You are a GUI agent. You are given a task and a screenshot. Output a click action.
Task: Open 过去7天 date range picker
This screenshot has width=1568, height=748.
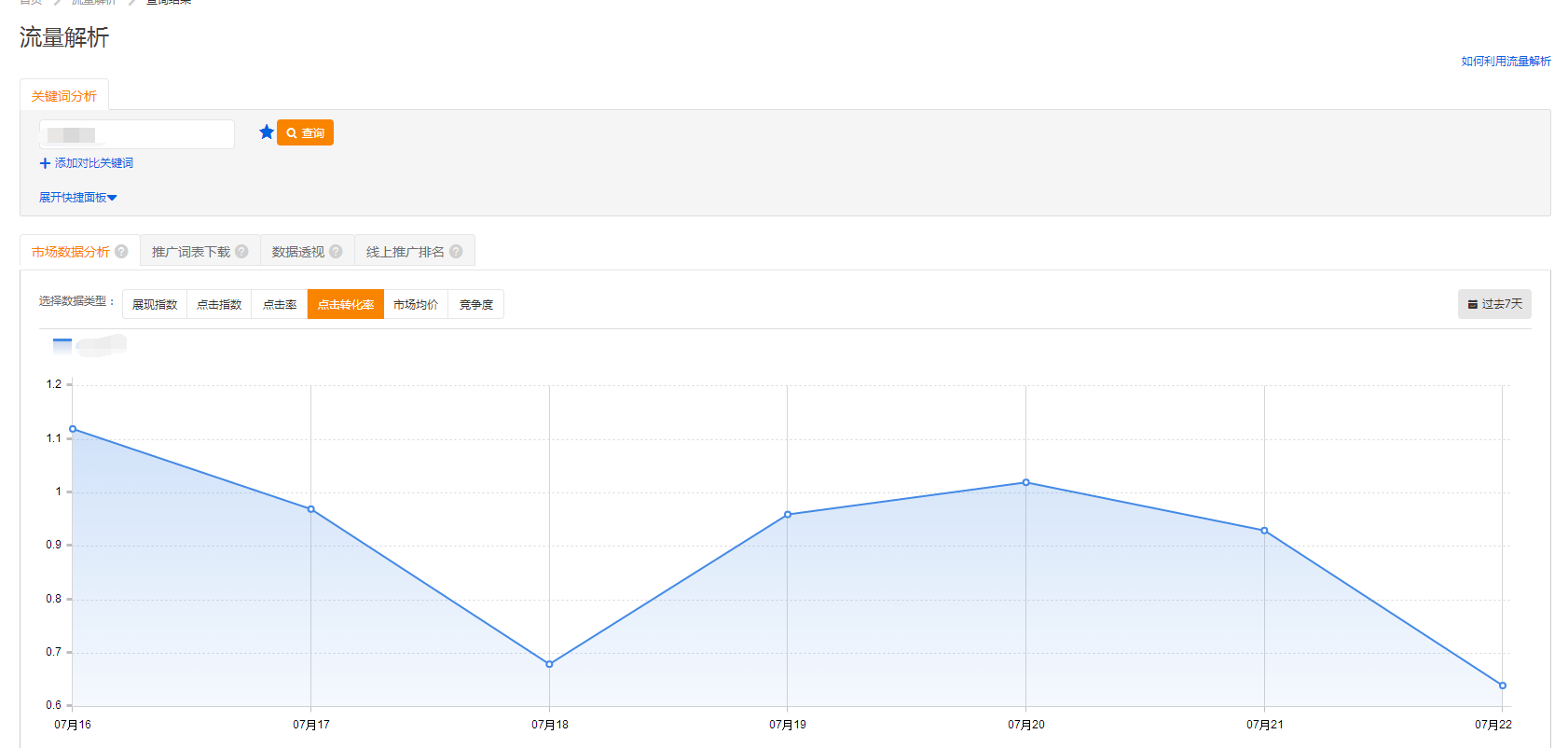[1494, 304]
